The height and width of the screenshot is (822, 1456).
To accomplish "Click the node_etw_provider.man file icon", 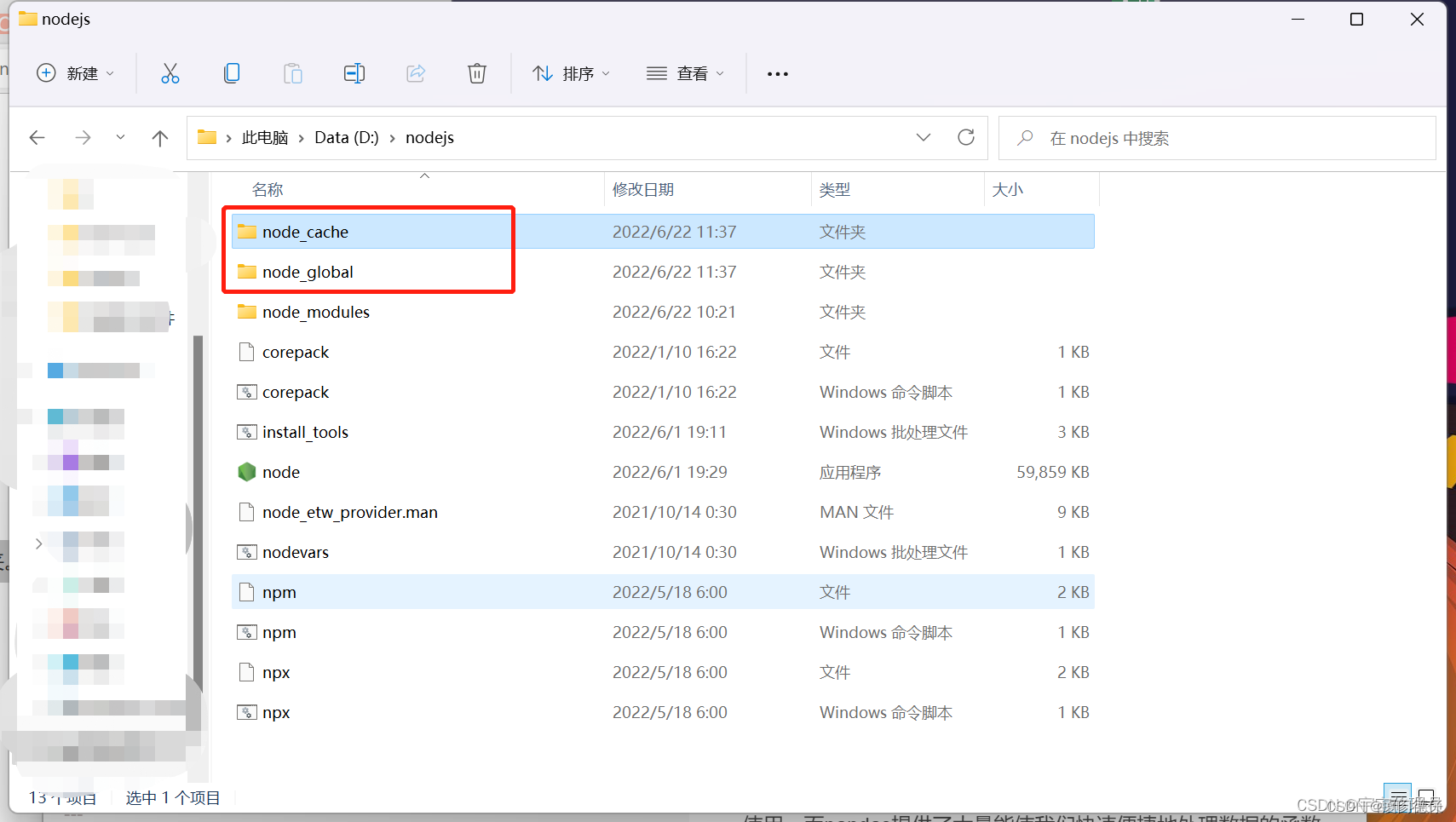I will [x=247, y=512].
